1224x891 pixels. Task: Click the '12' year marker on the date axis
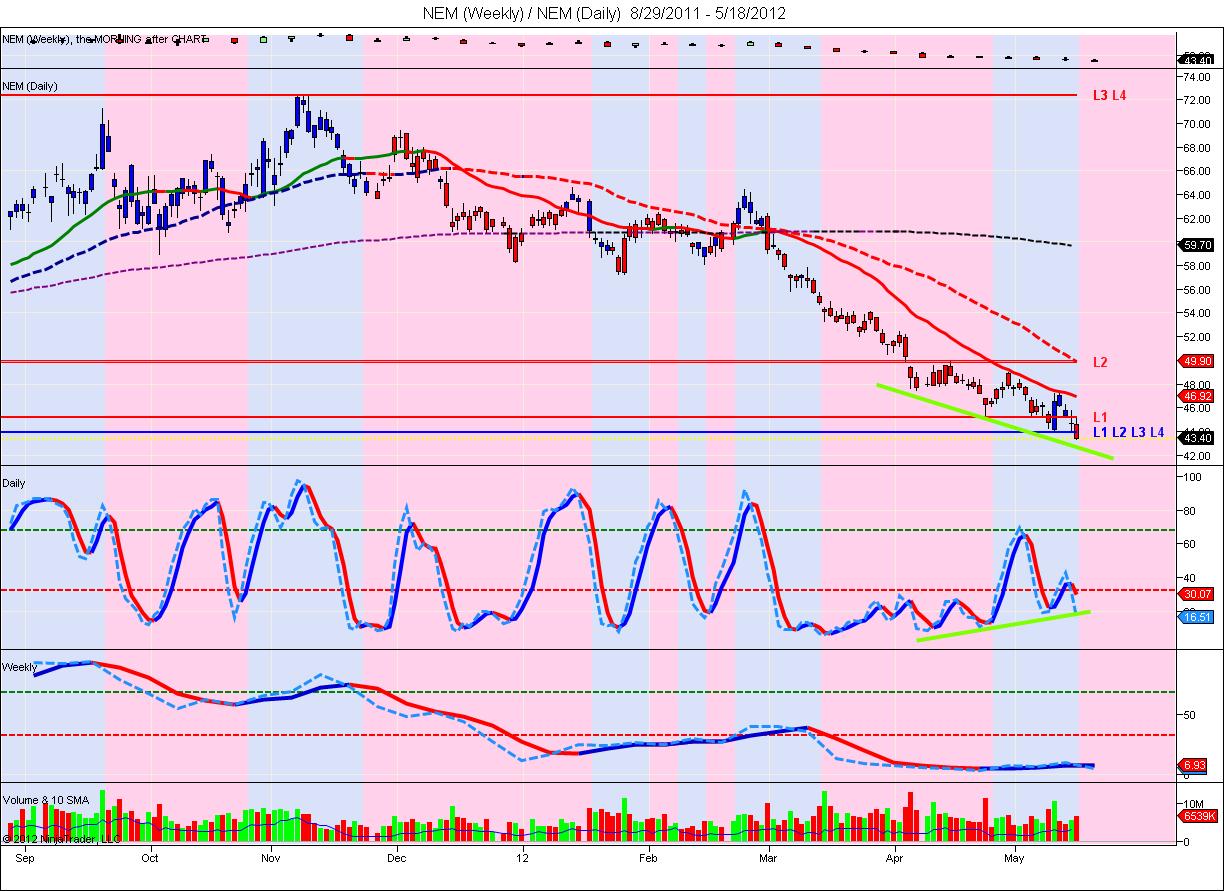pos(523,858)
